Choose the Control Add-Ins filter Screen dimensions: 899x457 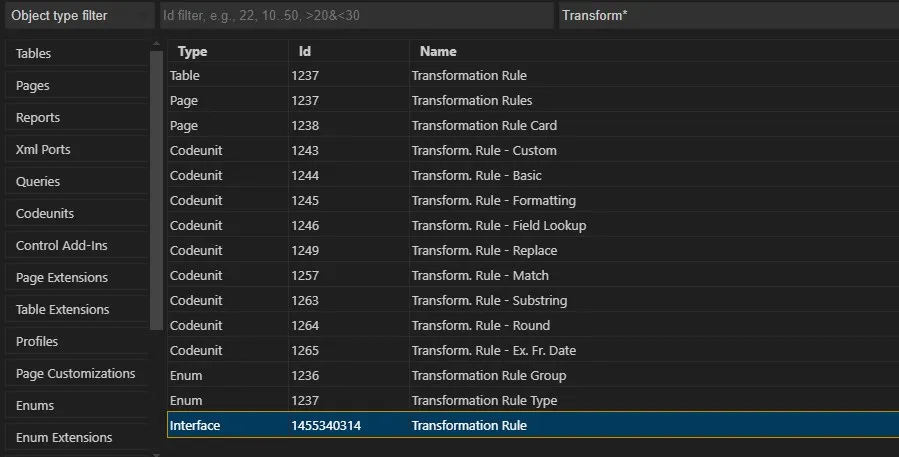77,245
